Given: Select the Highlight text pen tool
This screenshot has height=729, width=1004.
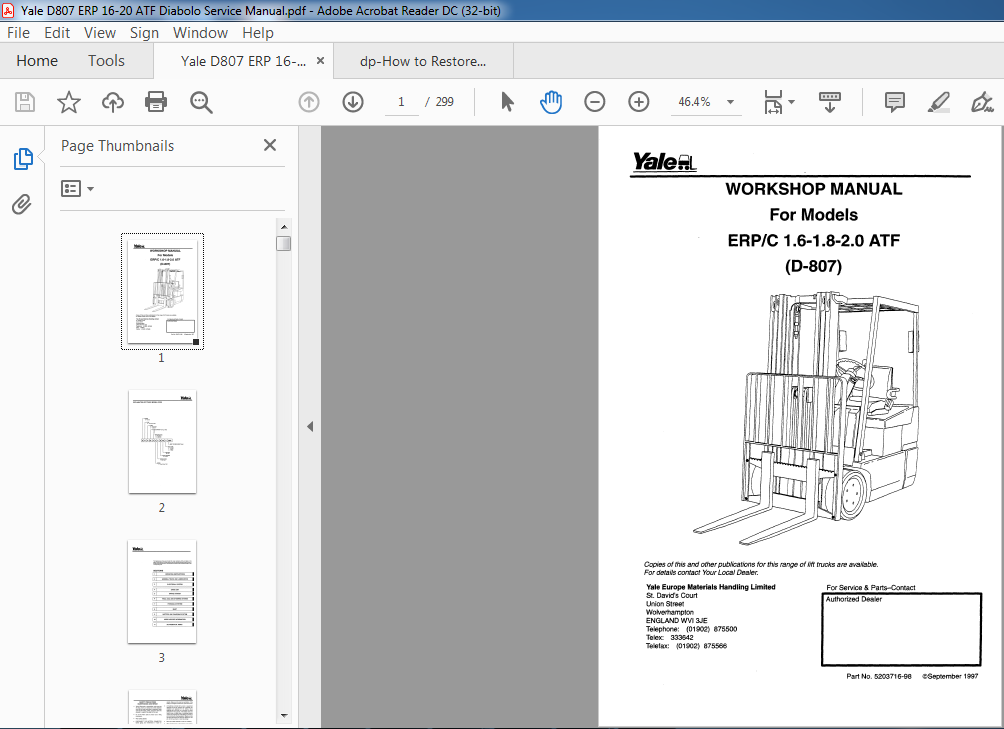Looking at the screenshot, I should [939, 102].
